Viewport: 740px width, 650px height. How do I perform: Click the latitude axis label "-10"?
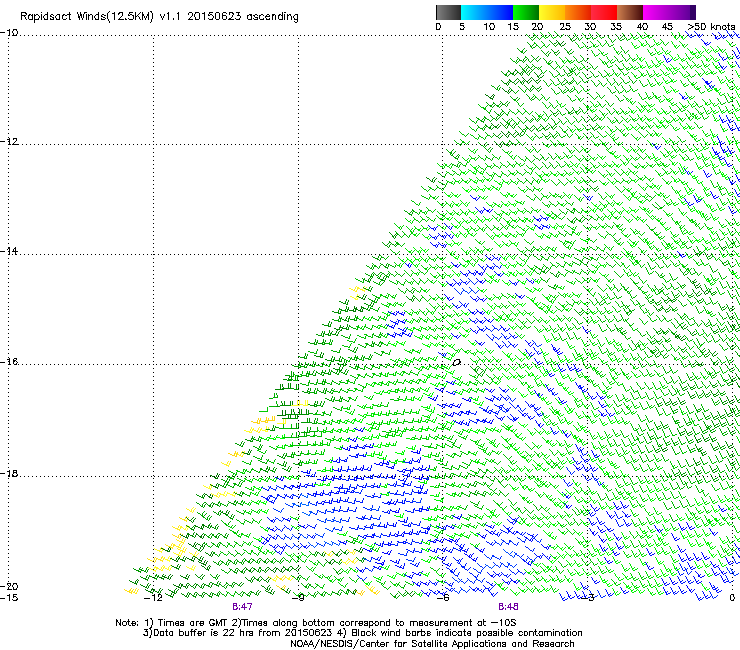[9, 33]
